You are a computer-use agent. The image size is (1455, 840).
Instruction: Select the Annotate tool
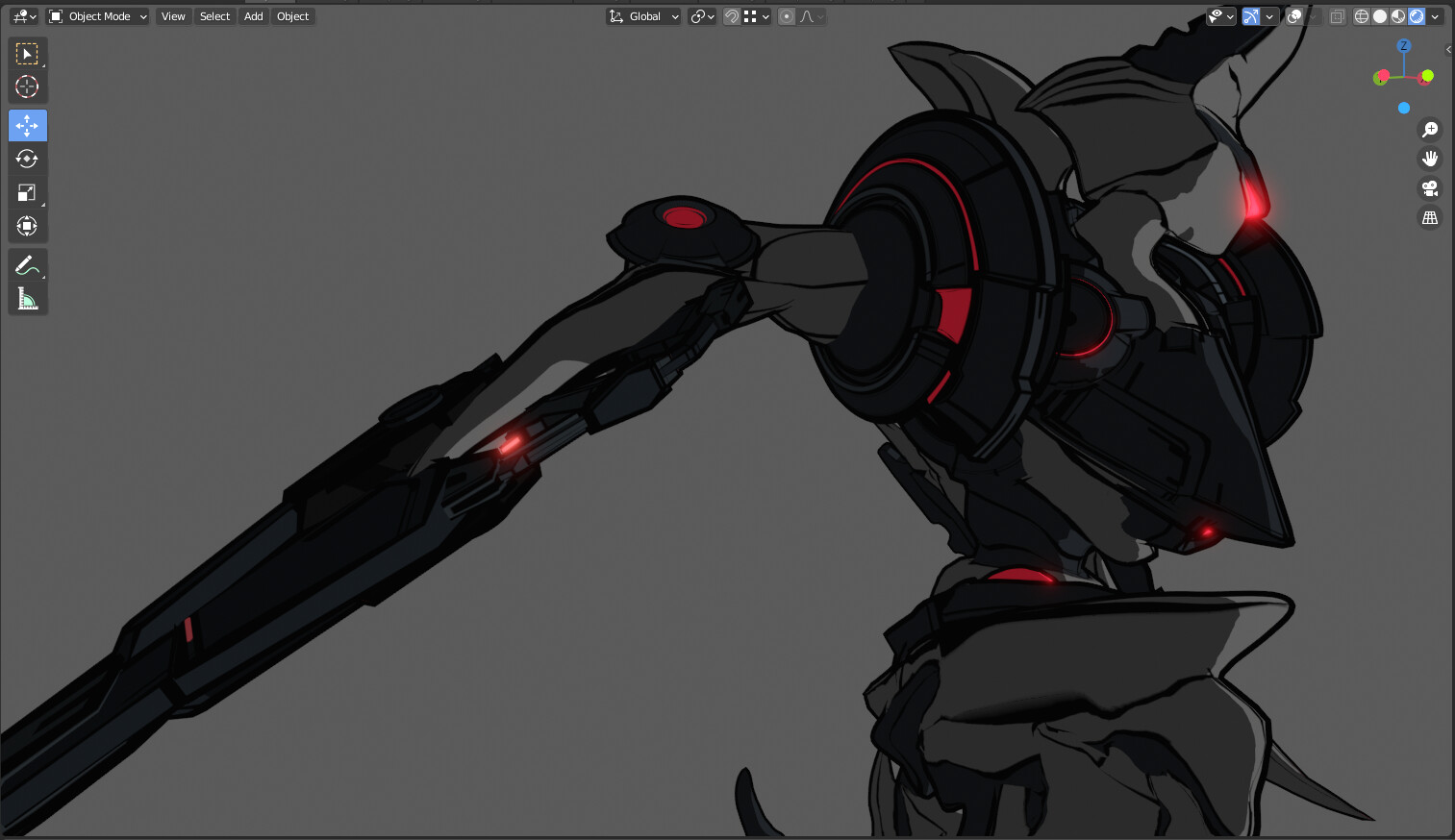tap(27, 264)
